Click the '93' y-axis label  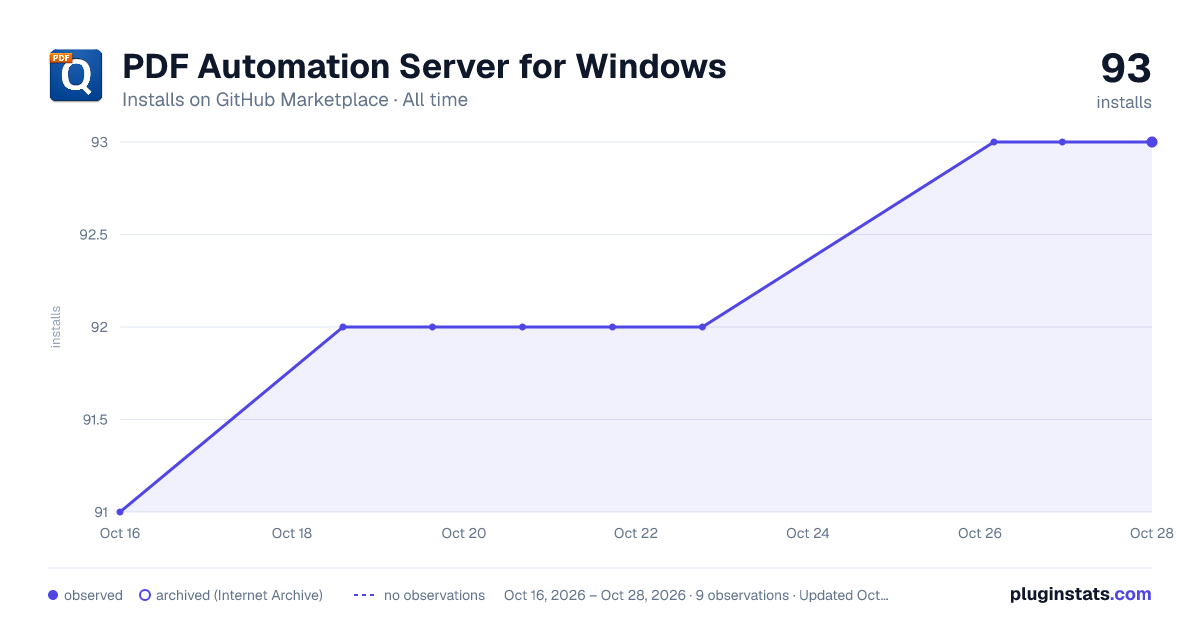tap(100, 142)
